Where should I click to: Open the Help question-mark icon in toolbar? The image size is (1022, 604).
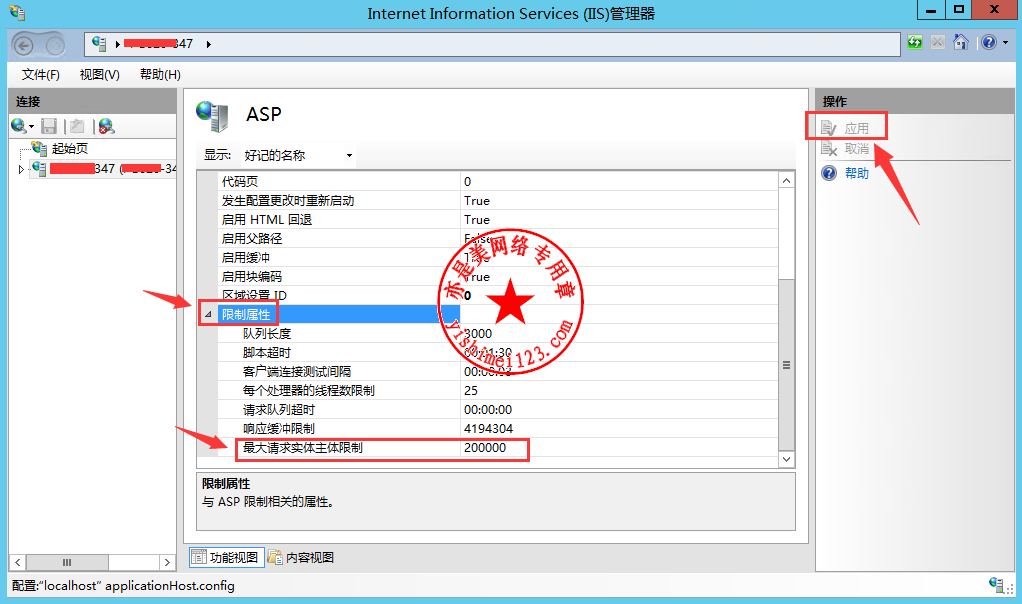coord(989,42)
